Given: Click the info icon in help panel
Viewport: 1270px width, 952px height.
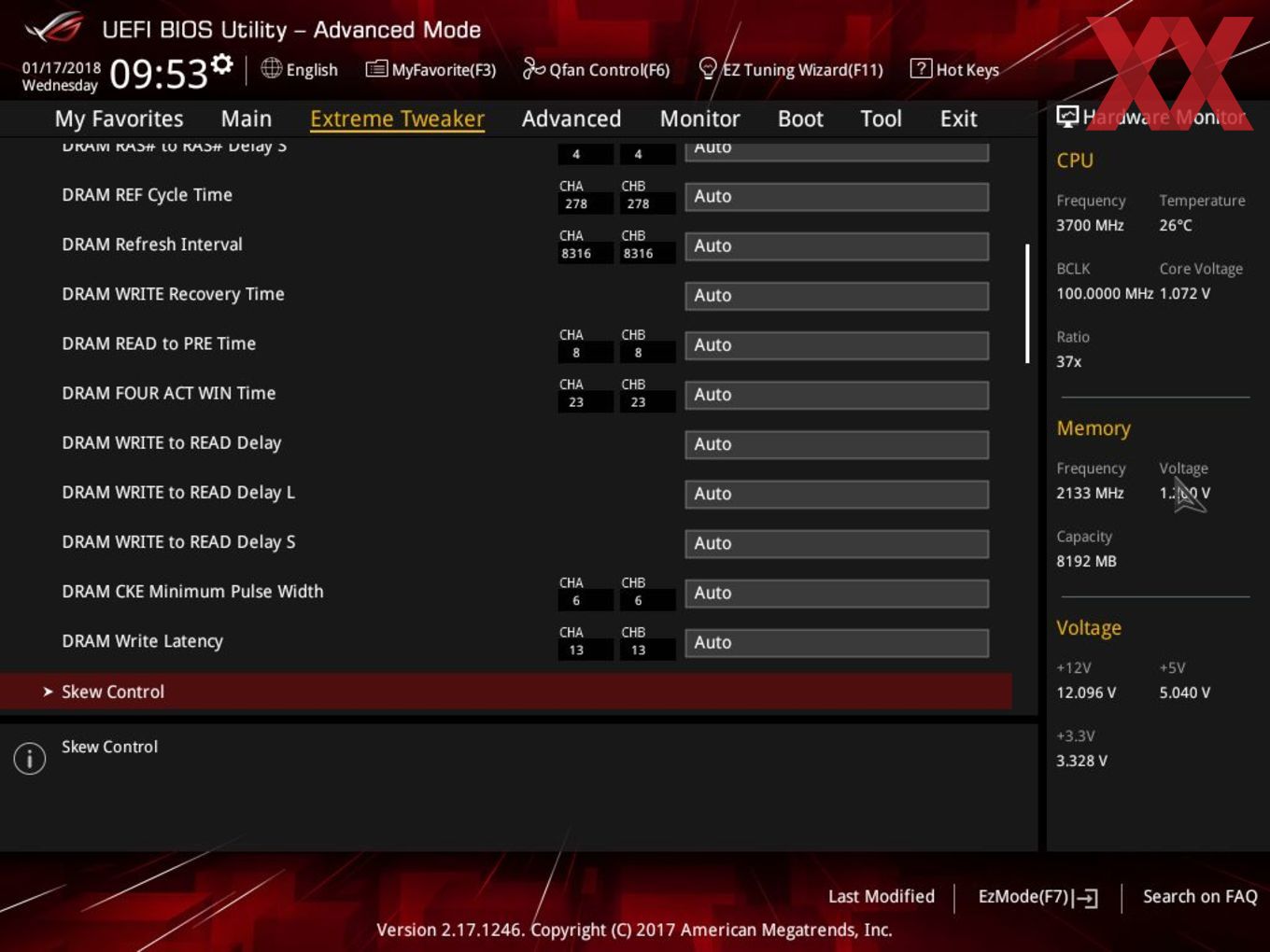Looking at the screenshot, I should 30,758.
